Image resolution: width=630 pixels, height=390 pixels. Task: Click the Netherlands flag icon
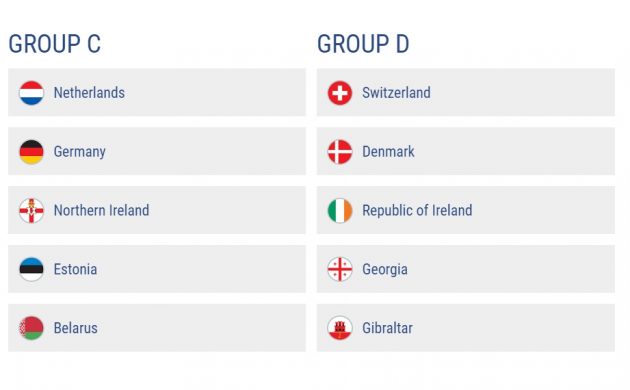coord(31,93)
